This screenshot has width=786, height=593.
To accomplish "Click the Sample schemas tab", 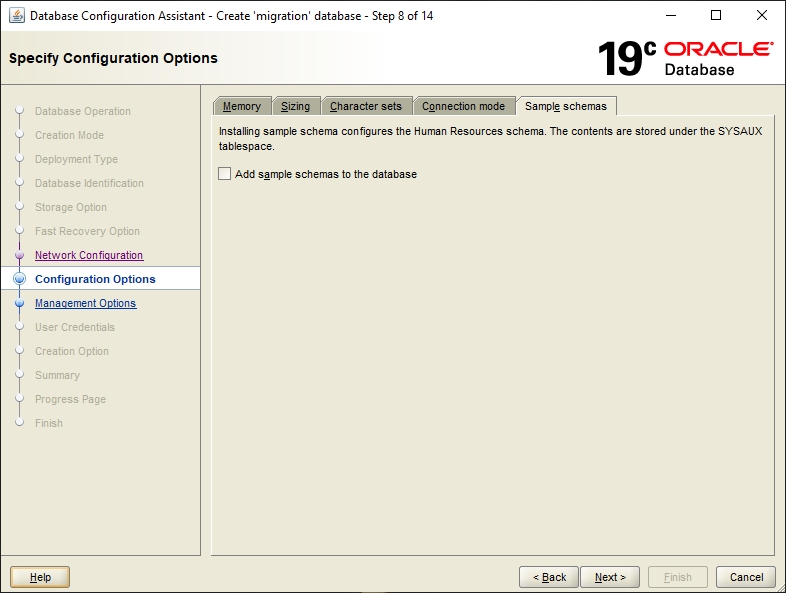I will click(566, 106).
